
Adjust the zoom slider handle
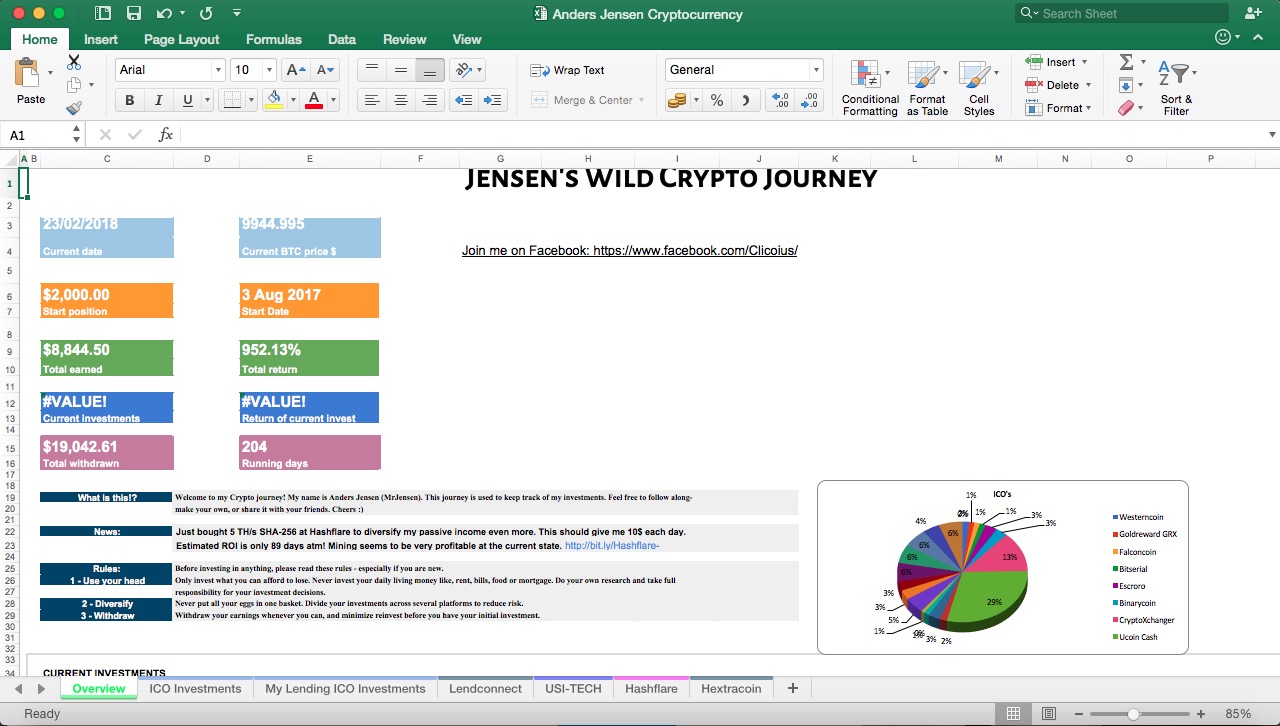click(x=1133, y=714)
